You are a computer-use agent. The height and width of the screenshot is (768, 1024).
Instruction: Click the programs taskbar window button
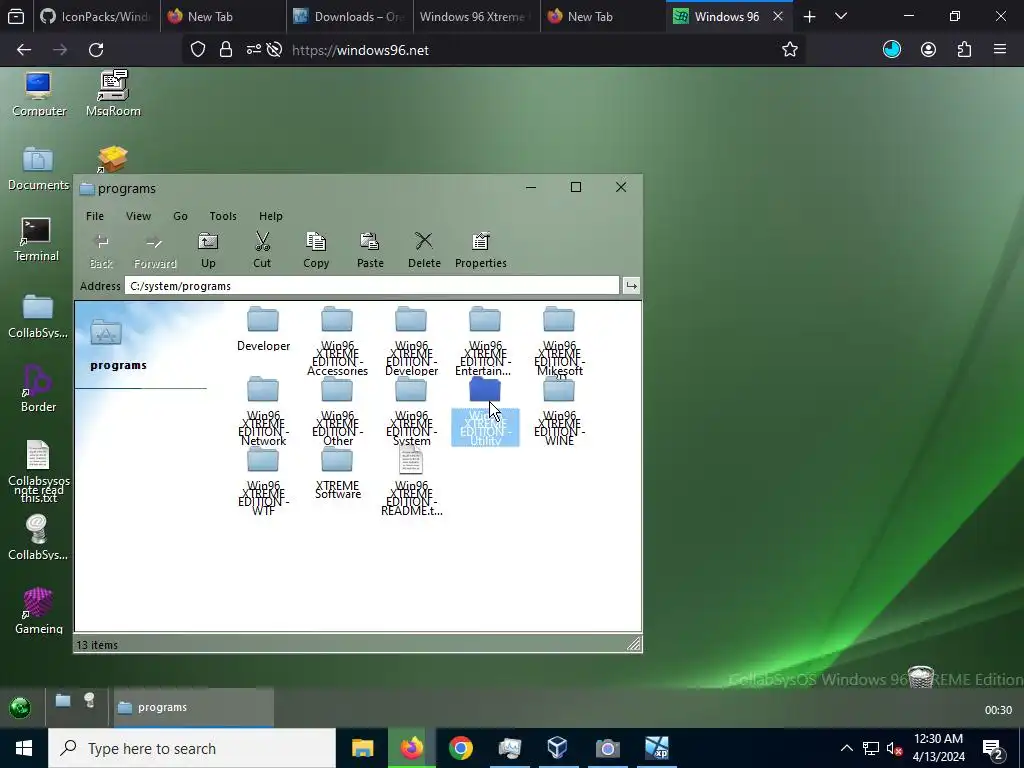pyautogui.click(x=193, y=707)
